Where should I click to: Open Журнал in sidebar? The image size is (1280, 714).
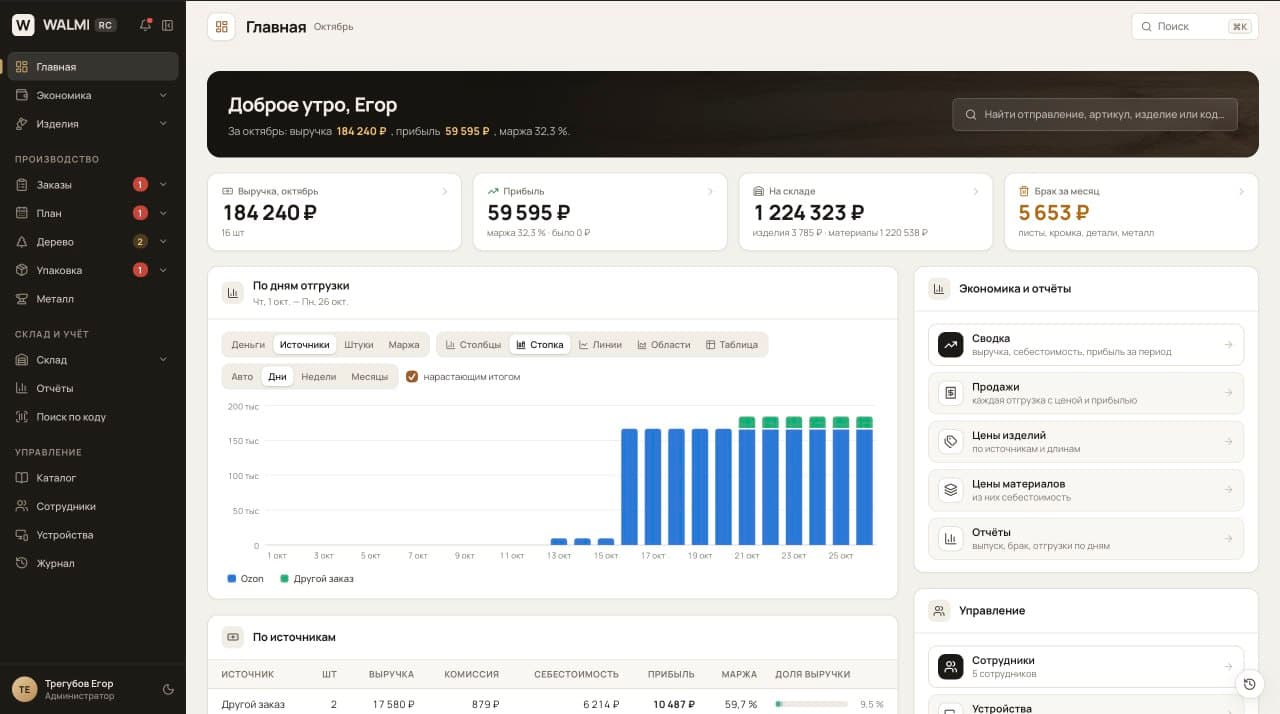(x=93, y=563)
